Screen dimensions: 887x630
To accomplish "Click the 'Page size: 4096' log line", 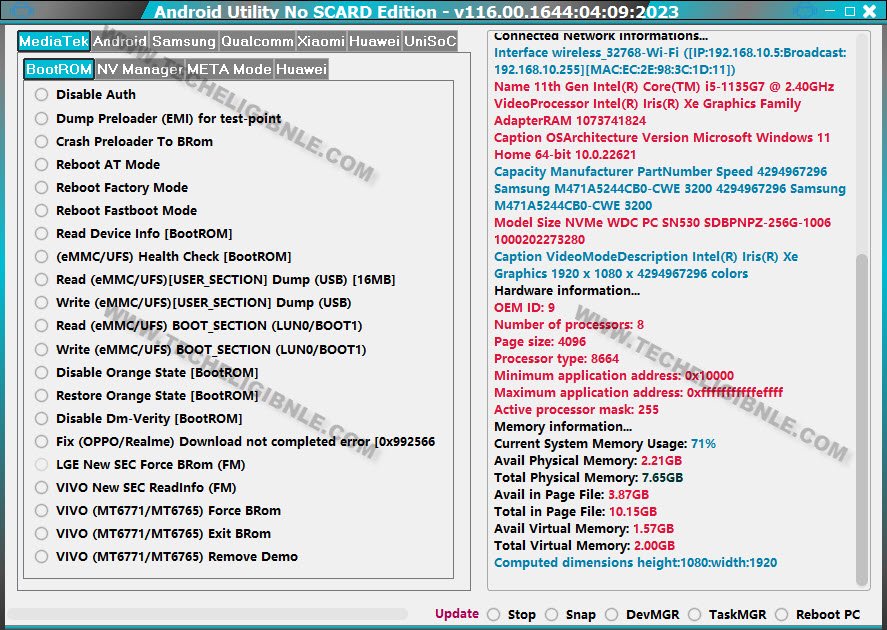I will coord(540,342).
